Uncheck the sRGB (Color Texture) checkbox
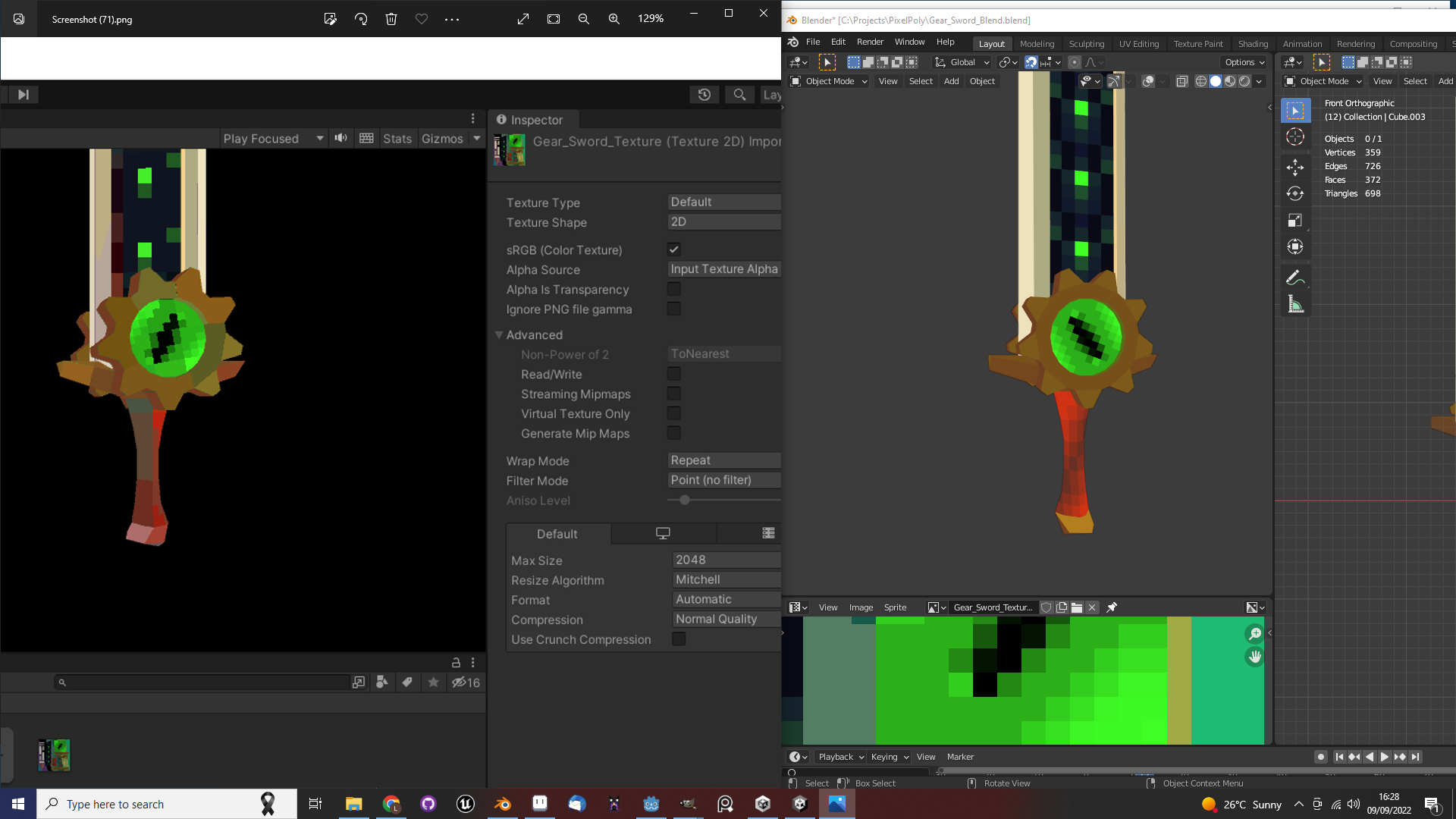 (x=673, y=249)
